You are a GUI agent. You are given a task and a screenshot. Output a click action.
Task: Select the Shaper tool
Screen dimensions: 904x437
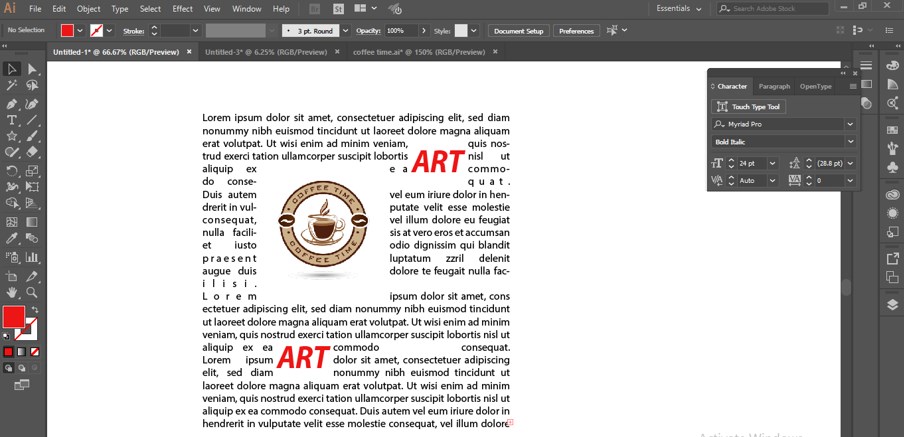coord(12,152)
